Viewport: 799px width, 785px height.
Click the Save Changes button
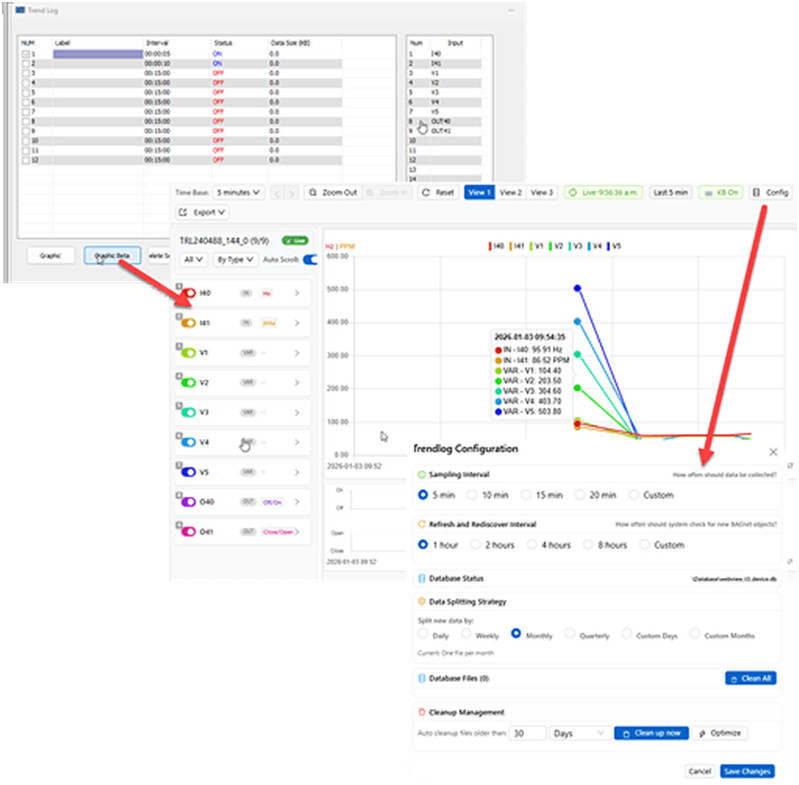click(746, 771)
